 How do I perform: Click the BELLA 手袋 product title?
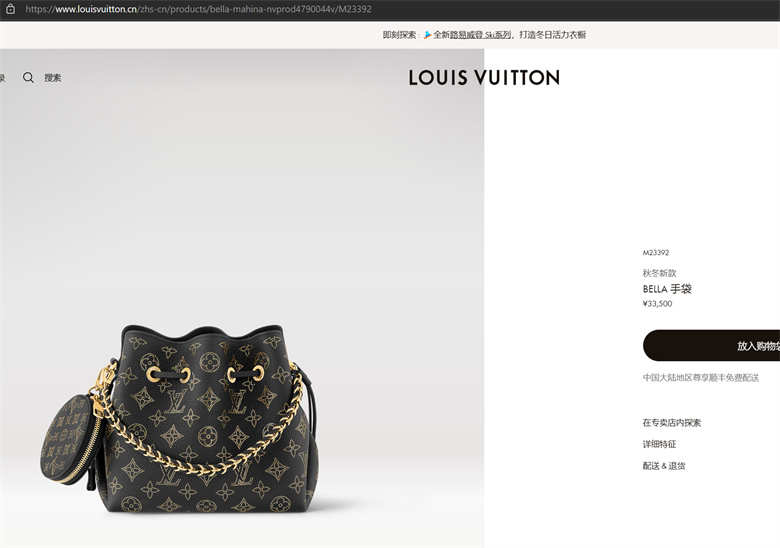coord(667,289)
